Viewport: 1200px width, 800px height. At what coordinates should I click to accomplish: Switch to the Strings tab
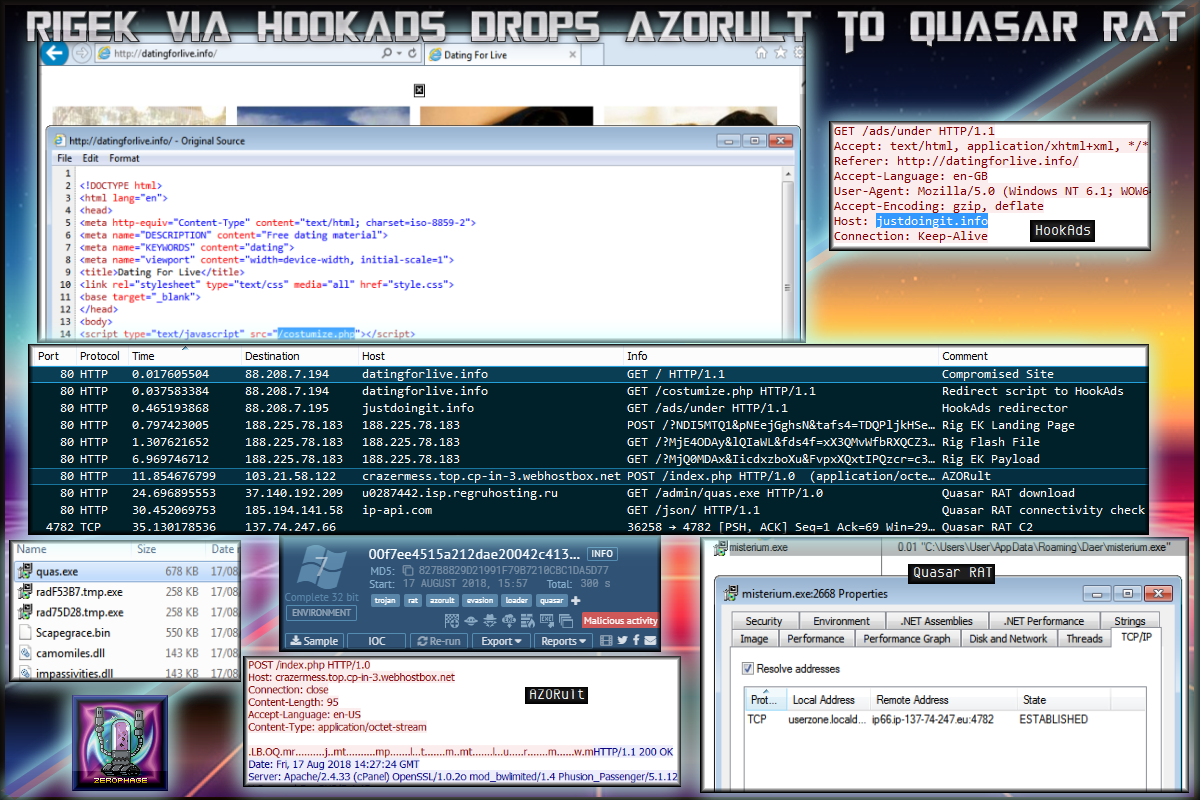[1129, 621]
